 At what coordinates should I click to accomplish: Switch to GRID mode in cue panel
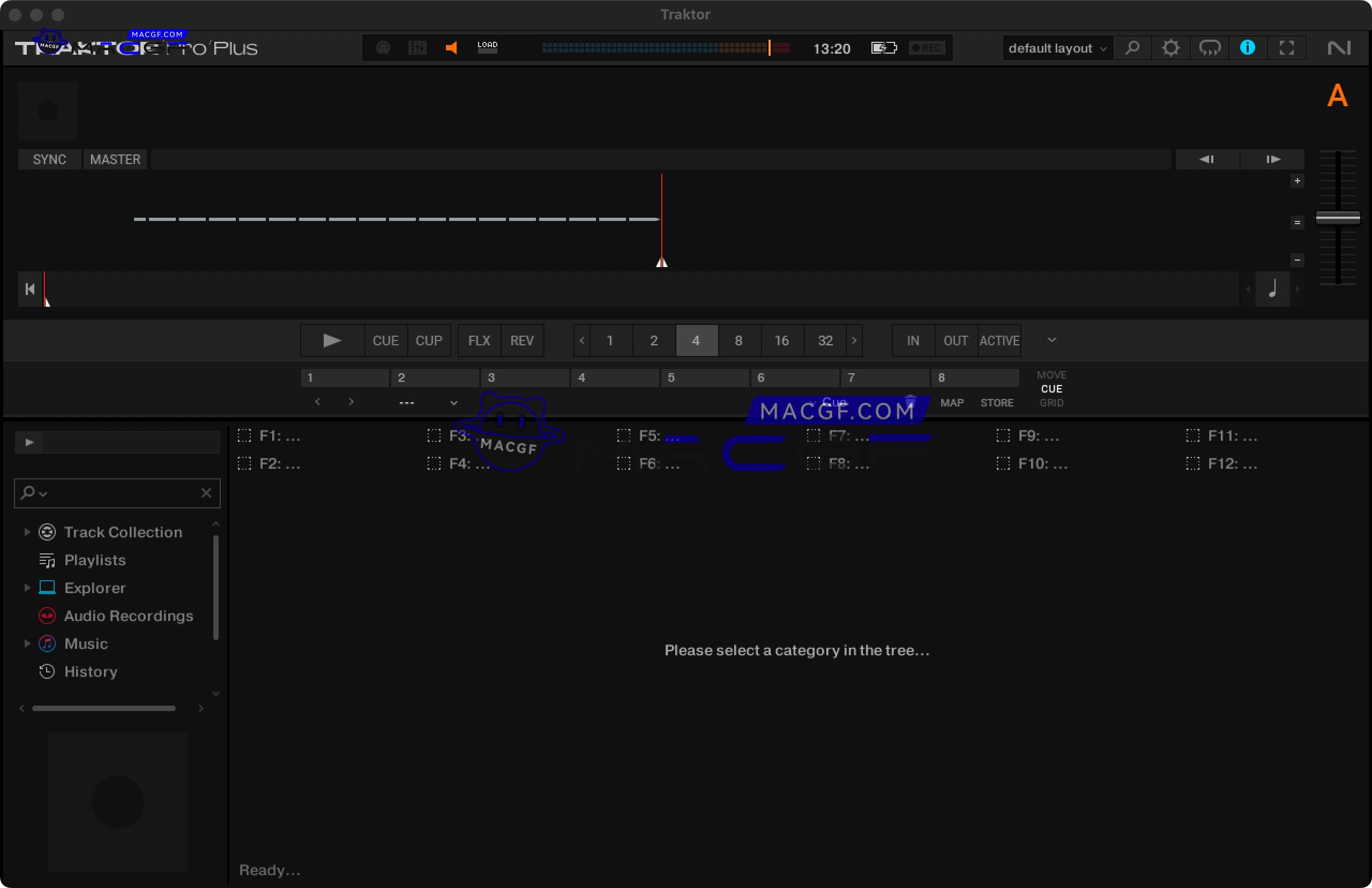tap(1051, 403)
